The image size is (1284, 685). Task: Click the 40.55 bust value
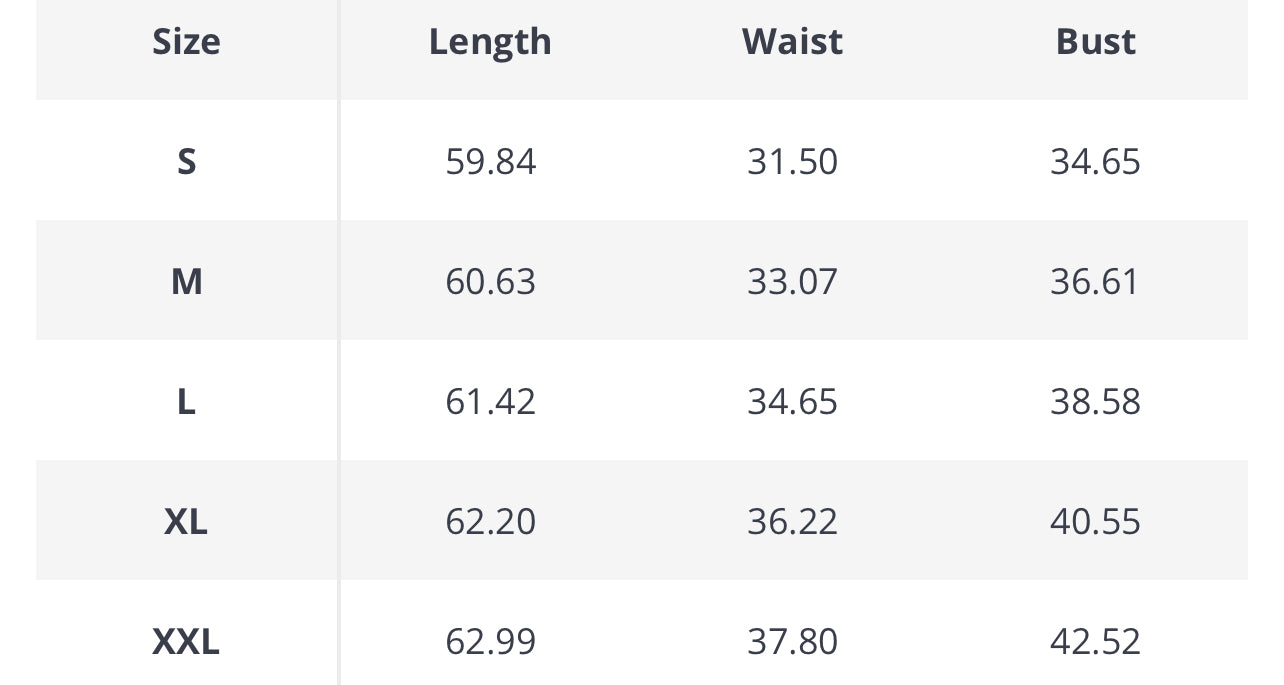pyautogui.click(x=1095, y=521)
